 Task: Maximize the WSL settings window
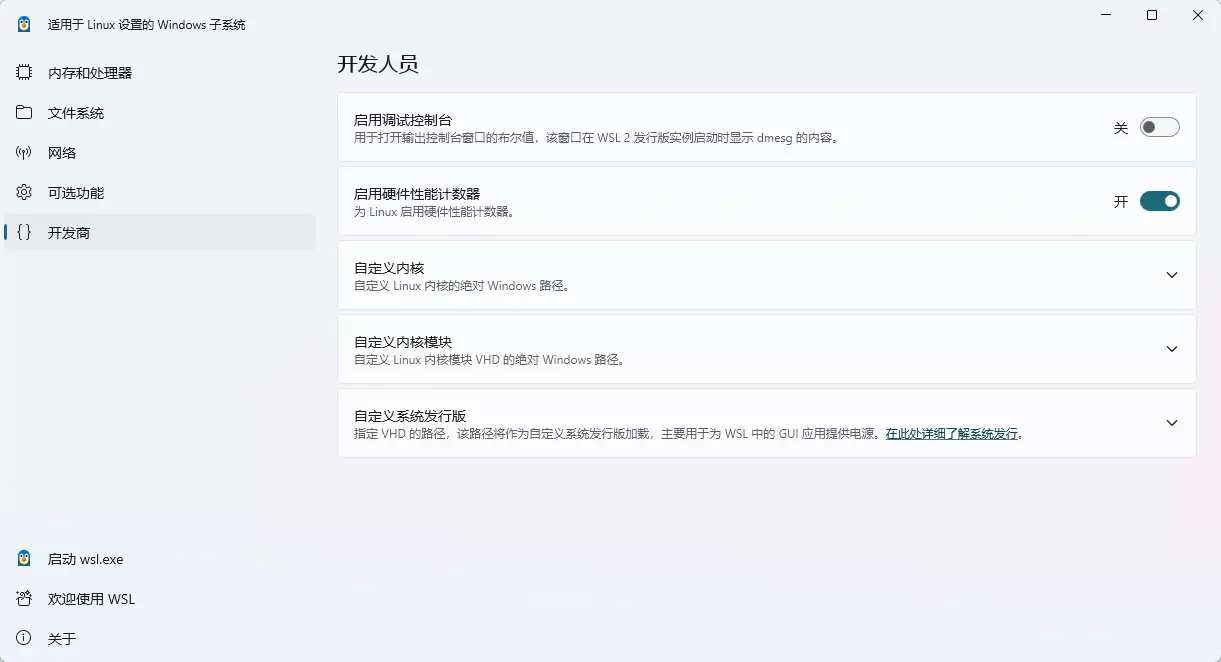click(x=1152, y=15)
